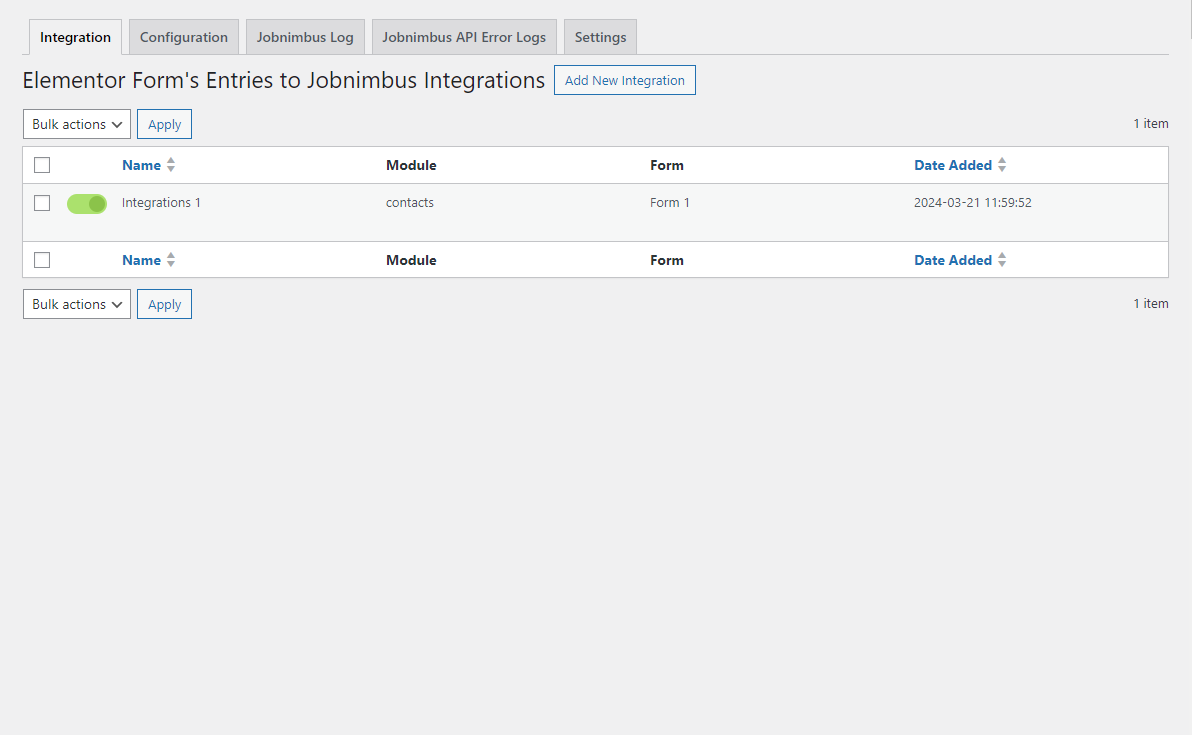Image resolution: width=1192 pixels, height=735 pixels.
Task: Click the "contacts" module cell
Action: coord(410,203)
